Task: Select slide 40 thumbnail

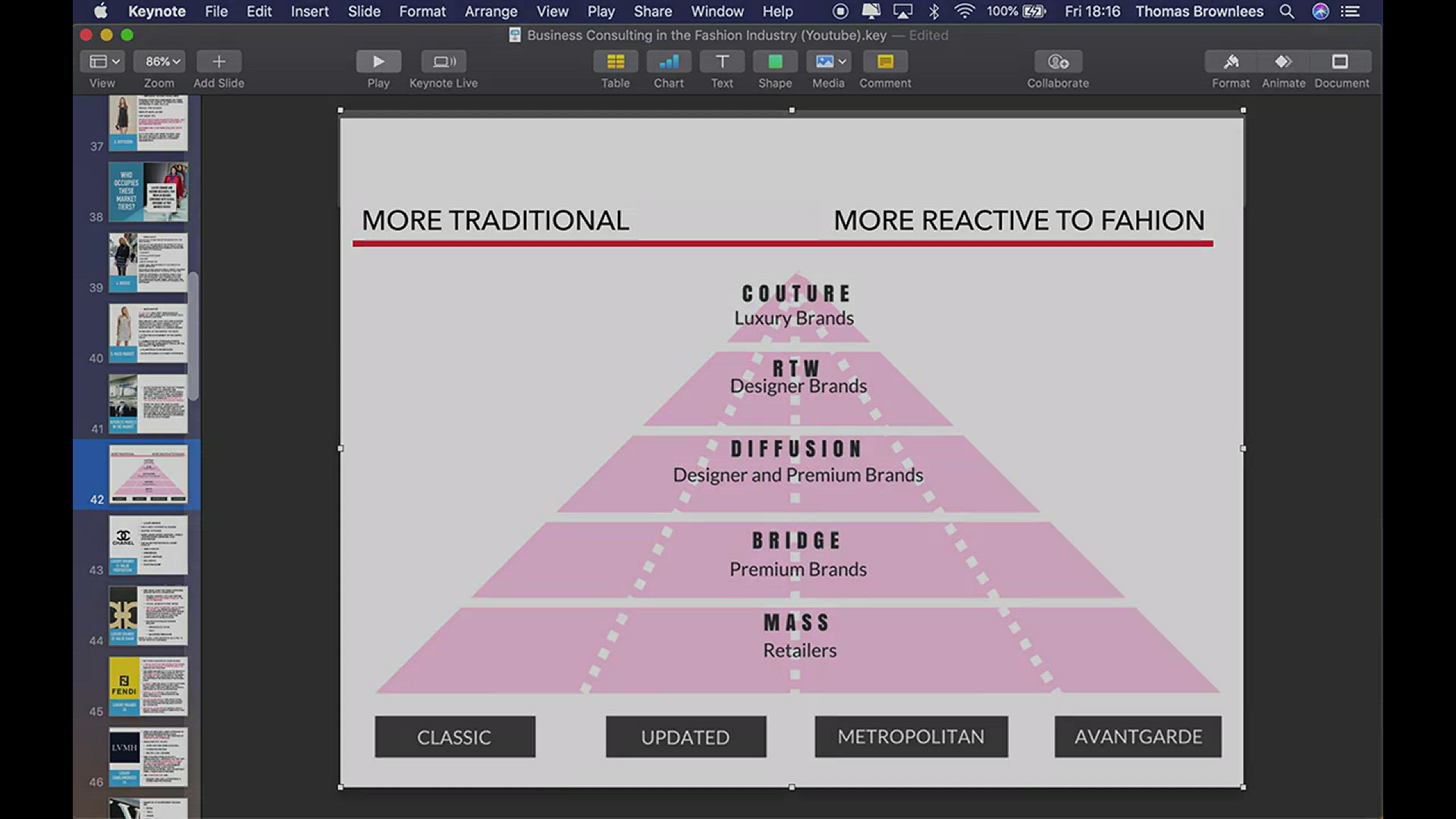Action: point(148,333)
